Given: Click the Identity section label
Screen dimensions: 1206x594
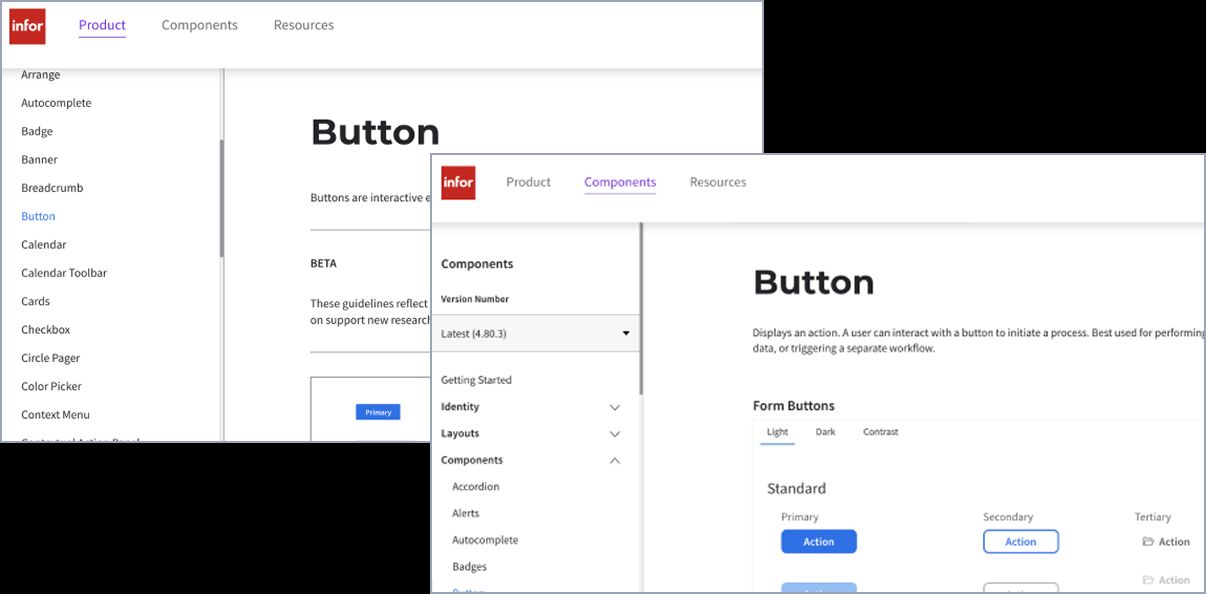Looking at the screenshot, I should pos(460,407).
